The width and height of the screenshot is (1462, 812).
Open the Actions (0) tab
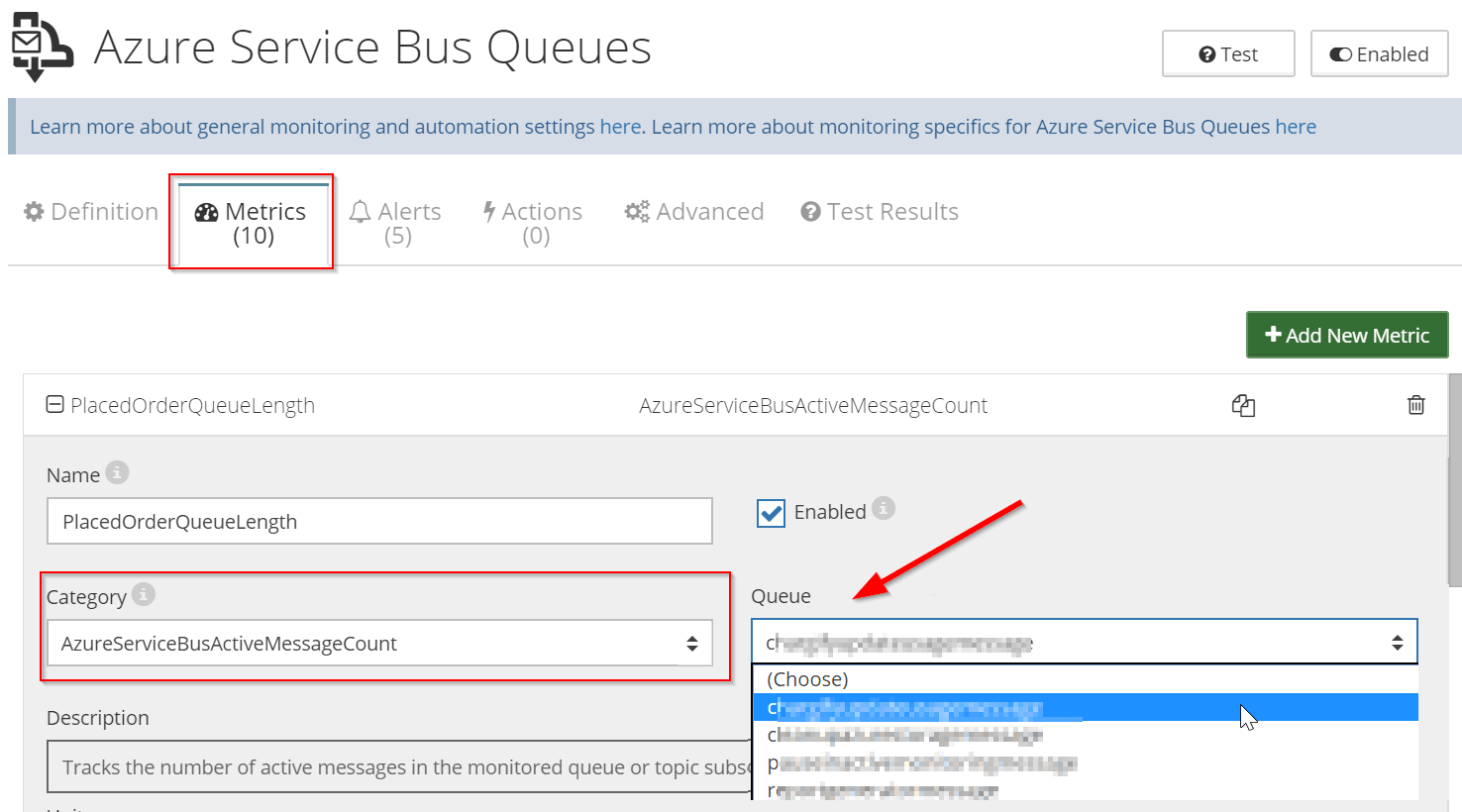pyautogui.click(x=534, y=224)
